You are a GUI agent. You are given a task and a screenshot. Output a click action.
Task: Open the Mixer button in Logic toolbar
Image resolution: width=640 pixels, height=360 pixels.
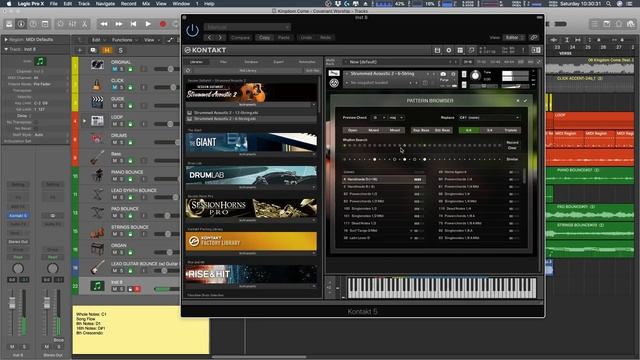pyautogui.click(x=72, y=24)
